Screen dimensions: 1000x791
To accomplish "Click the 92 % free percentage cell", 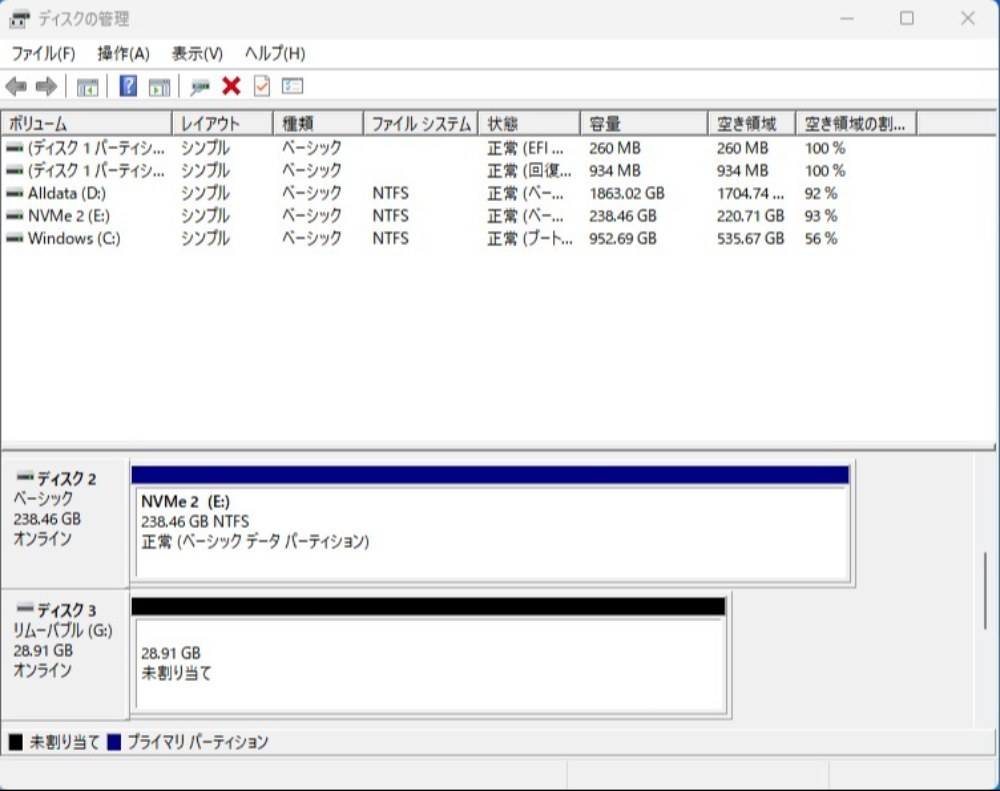I will (821, 193).
